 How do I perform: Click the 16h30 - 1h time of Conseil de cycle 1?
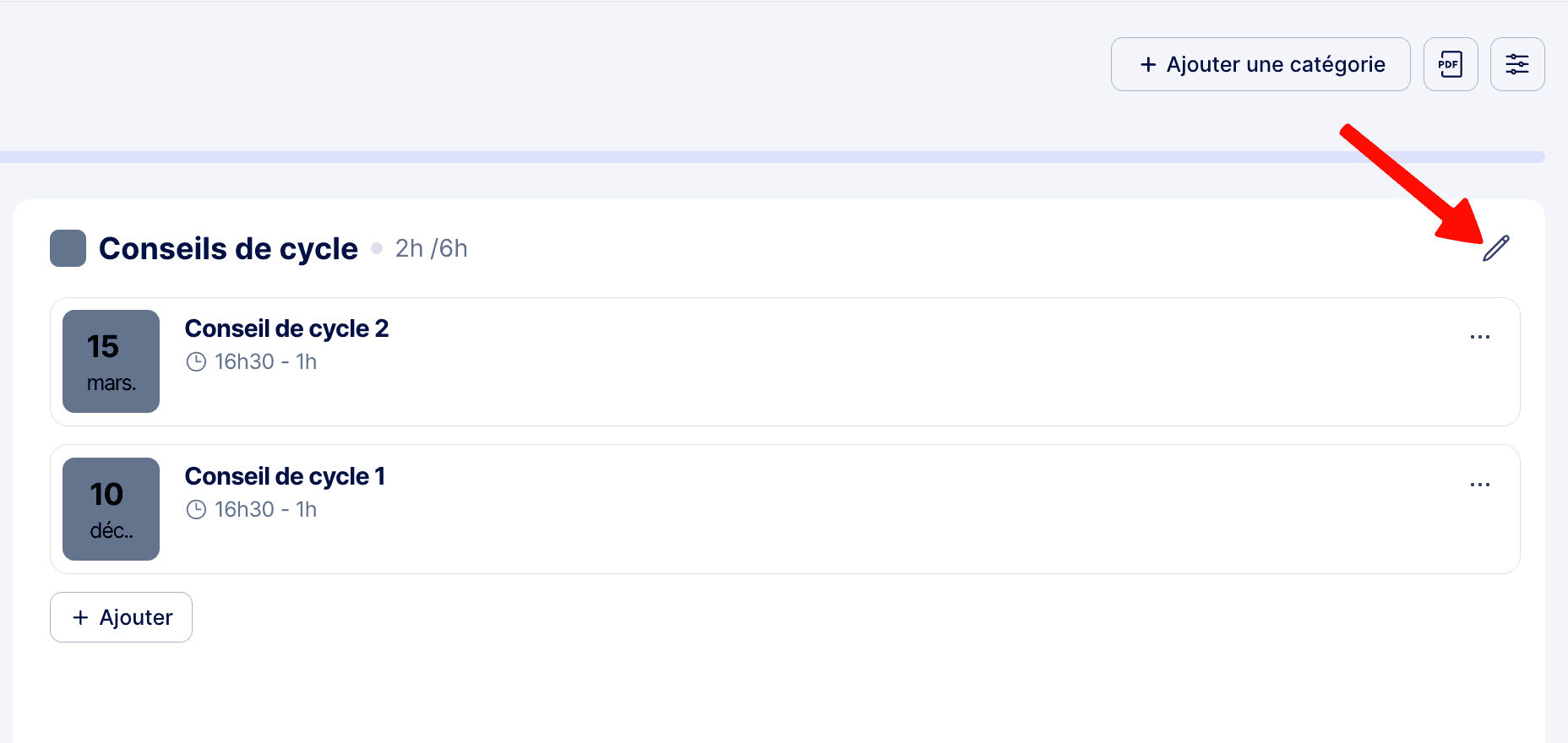(x=265, y=510)
